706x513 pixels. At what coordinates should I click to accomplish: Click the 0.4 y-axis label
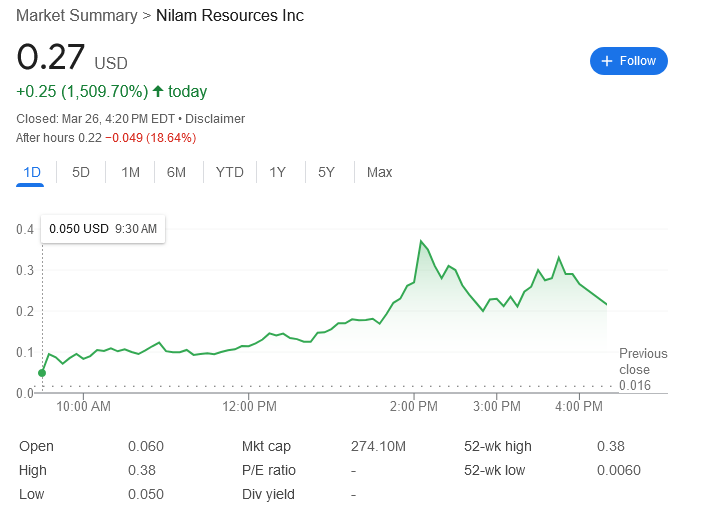[x=25, y=229]
